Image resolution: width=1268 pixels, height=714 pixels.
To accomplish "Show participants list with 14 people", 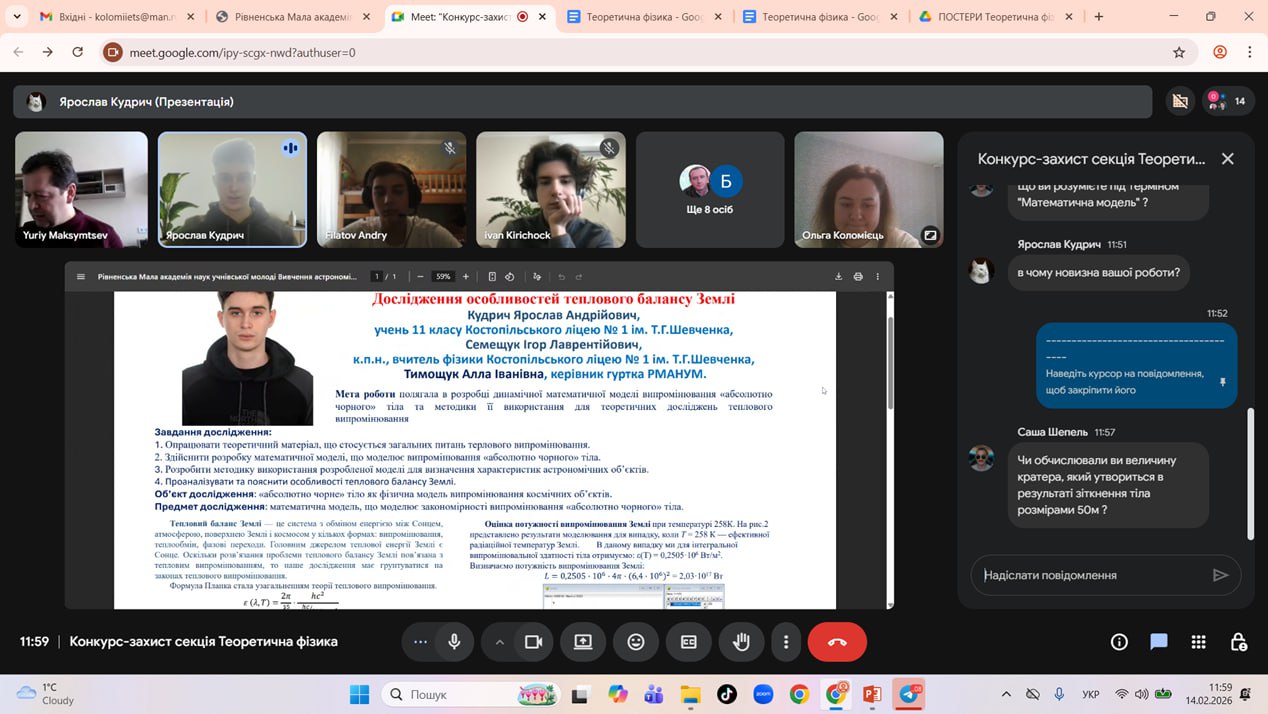I will [1227, 101].
